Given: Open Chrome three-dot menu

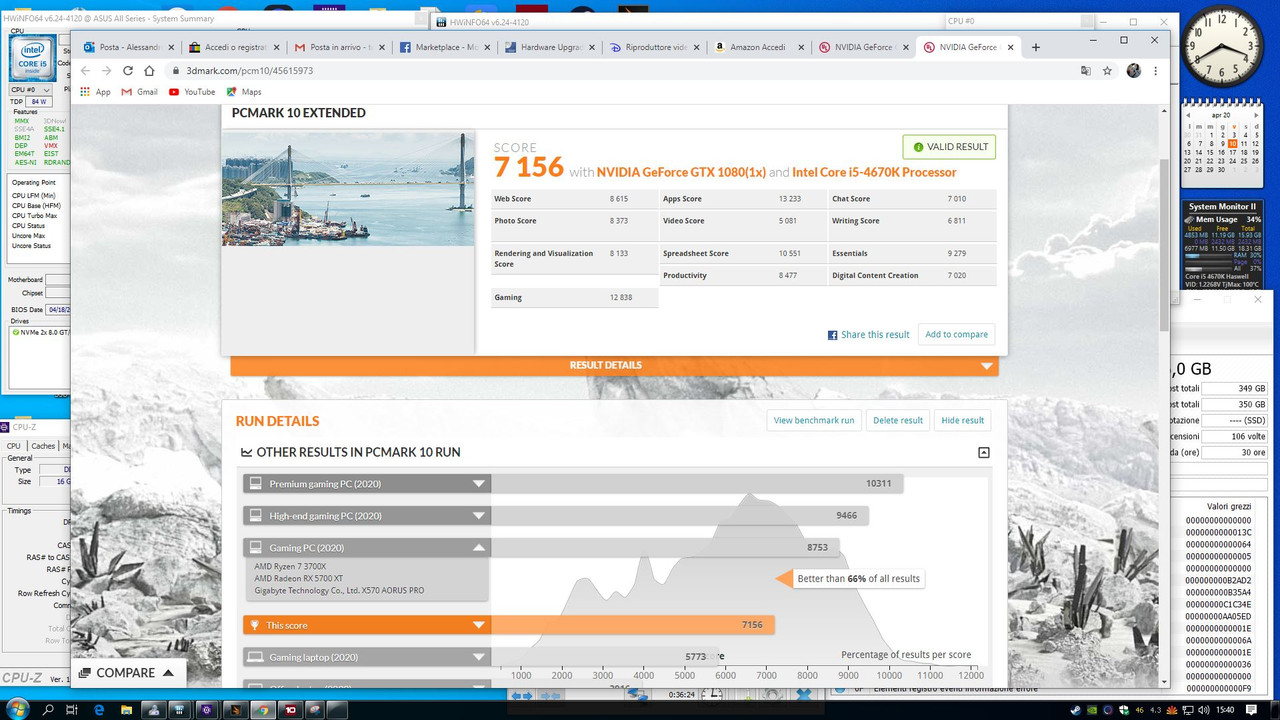Looking at the screenshot, I should [1156, 71].
